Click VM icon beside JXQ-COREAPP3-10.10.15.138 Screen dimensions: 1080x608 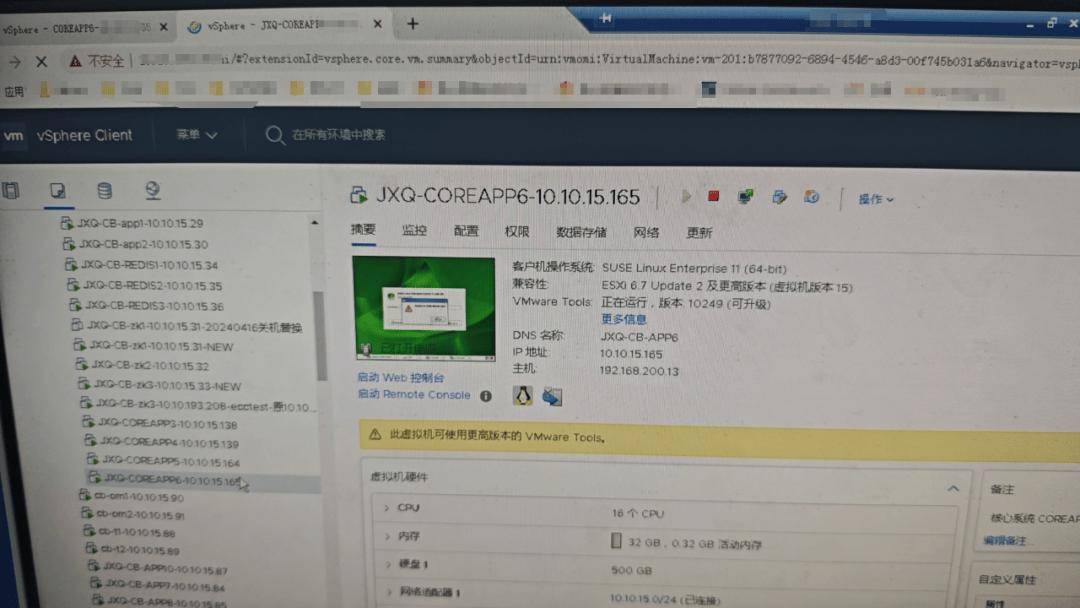pyautogui.click(x=88, y=421)
